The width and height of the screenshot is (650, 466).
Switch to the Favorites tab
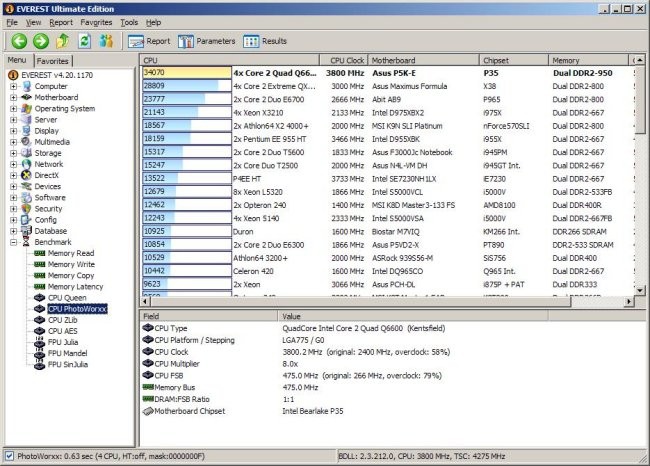pos(53,61)
